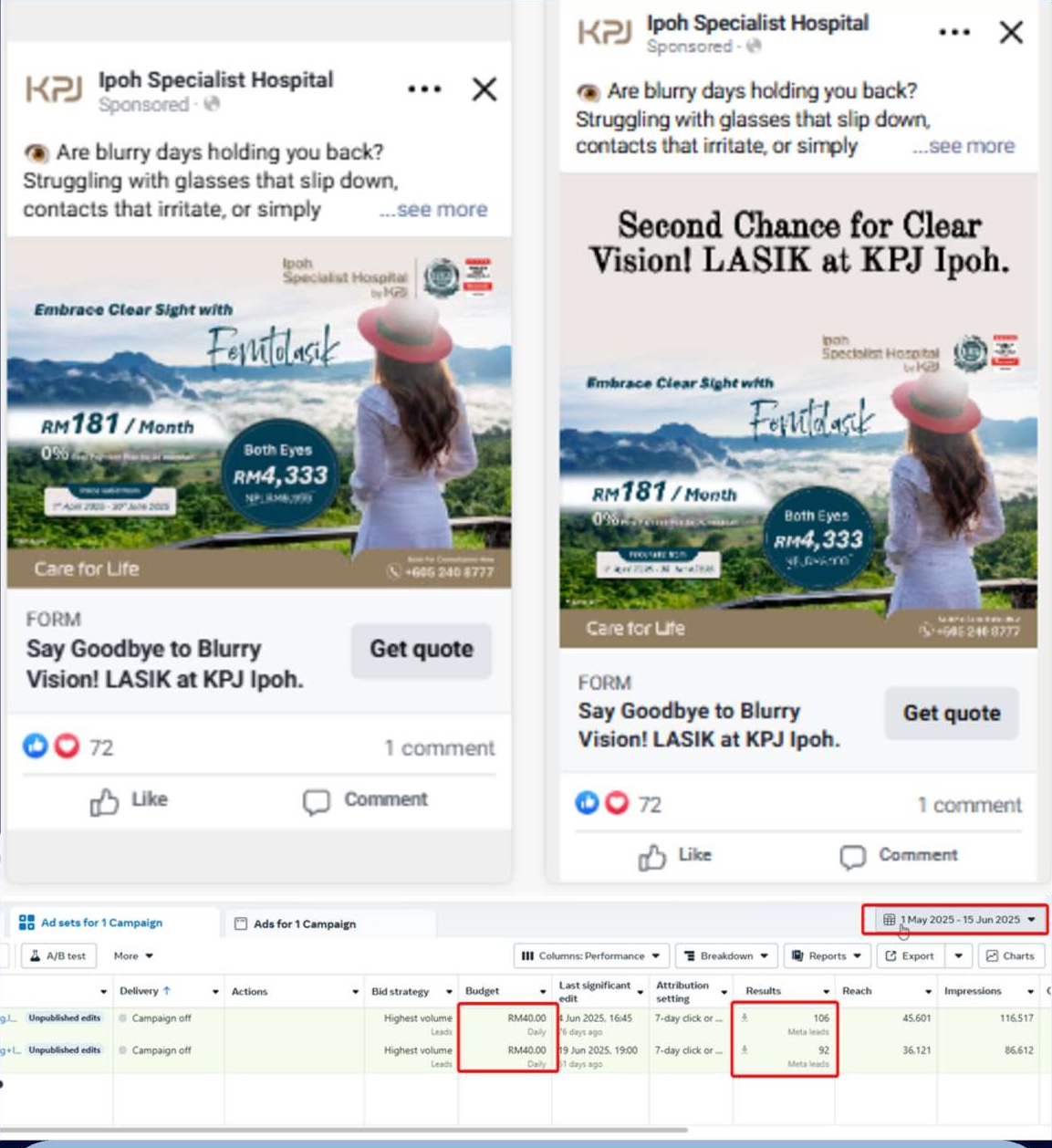Click the A/B test flask icon

tap(36, 955)
